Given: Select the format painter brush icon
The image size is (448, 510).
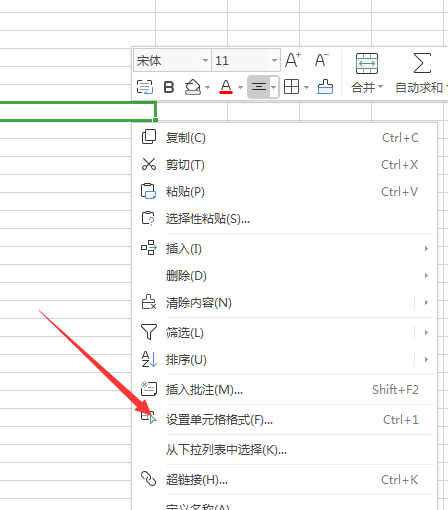Looking at the screenshot, I should click(325, 87).
